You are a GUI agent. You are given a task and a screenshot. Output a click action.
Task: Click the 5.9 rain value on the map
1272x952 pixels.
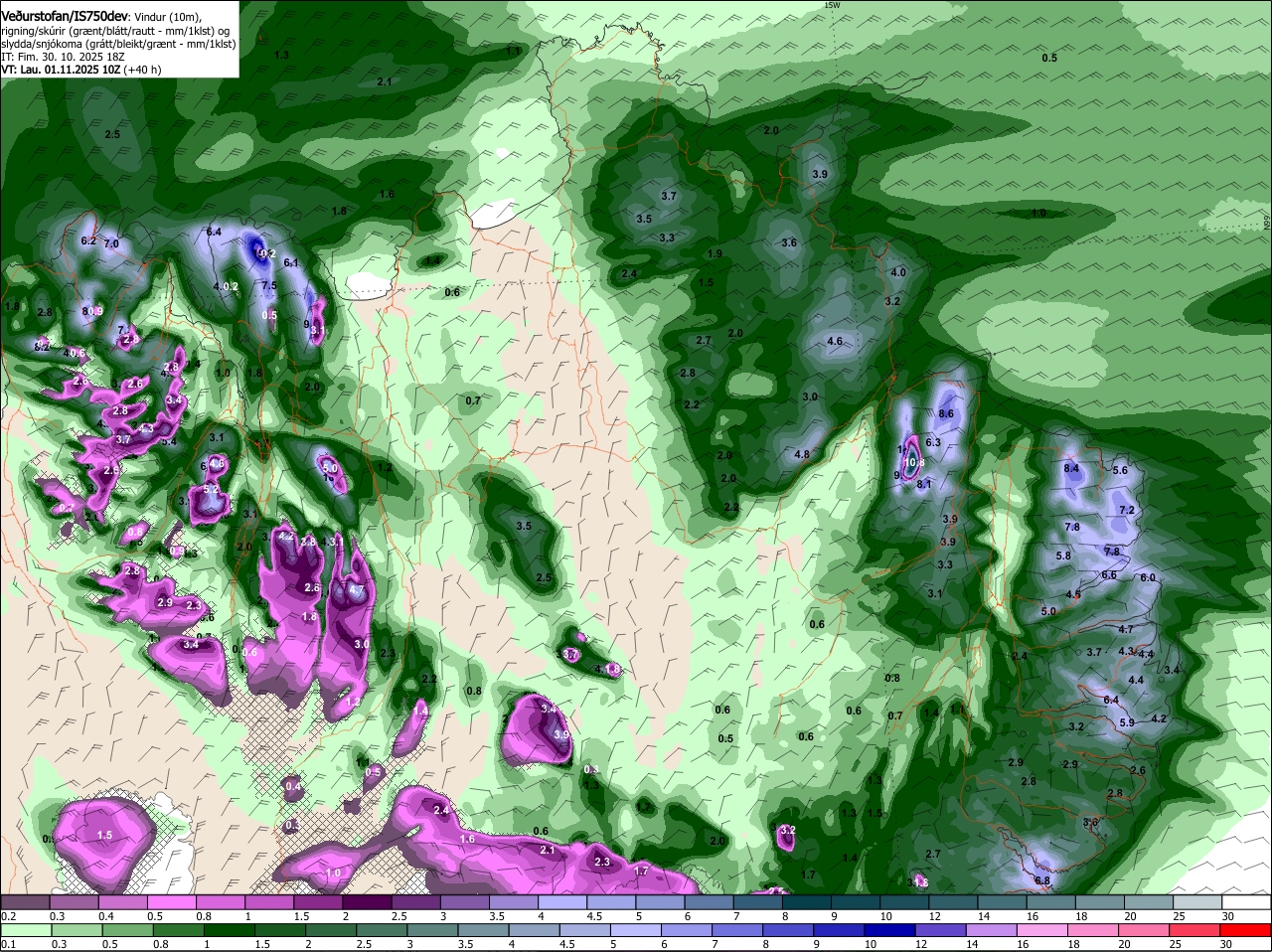(1127, 722)
